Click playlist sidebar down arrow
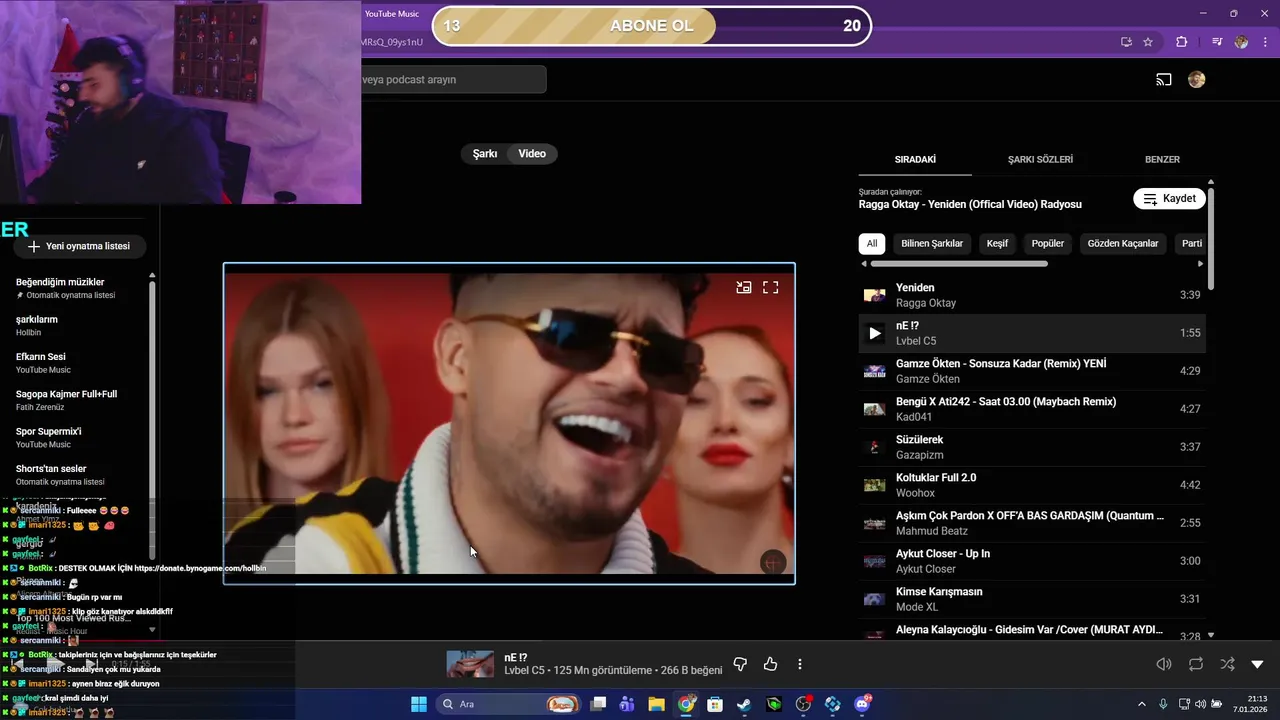The width and height of the screenshot is (1280, 720). pyautogui.click(x=152, y=630)
